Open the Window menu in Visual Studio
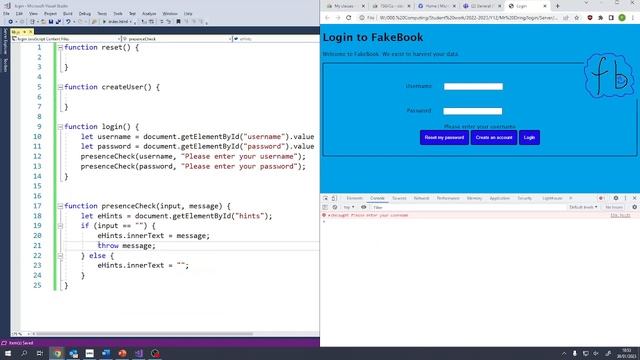Viewport: 640px width, 360px height. [170, 13]
